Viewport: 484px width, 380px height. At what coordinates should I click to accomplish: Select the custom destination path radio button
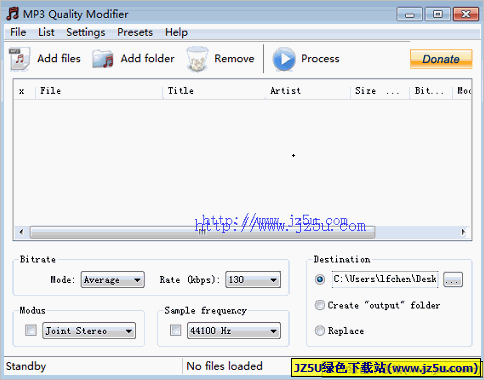[x=320, y=279]
